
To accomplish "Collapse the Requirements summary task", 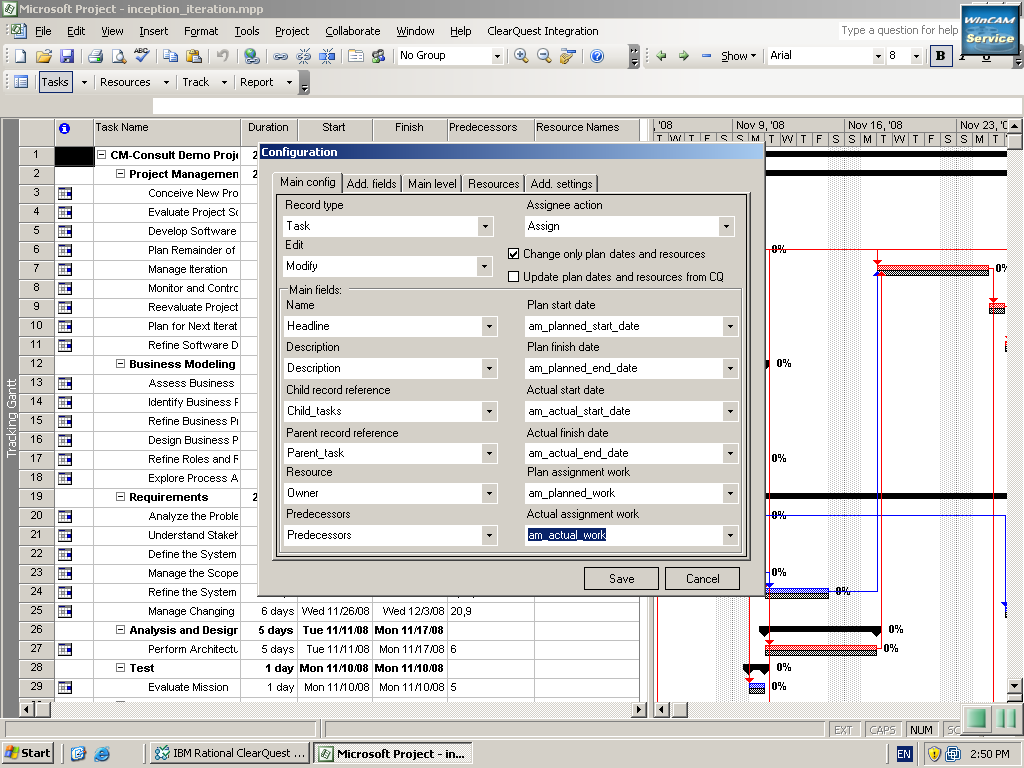I will point(120,497).
